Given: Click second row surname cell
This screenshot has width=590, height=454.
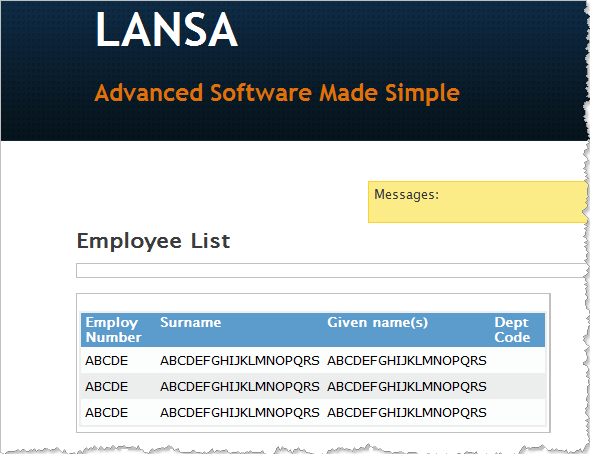Looking at the screenshot, I should click(x=240, y=386).
